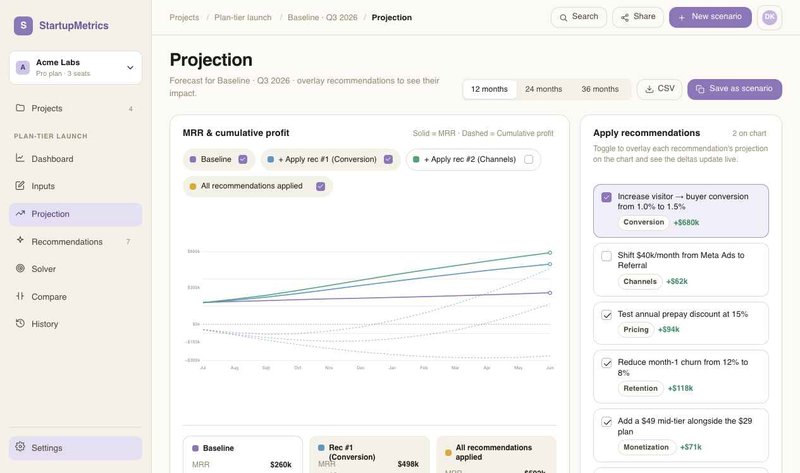Click the New scenario button
The width and height of the screenshot is (800, 473).
[710, 17]
